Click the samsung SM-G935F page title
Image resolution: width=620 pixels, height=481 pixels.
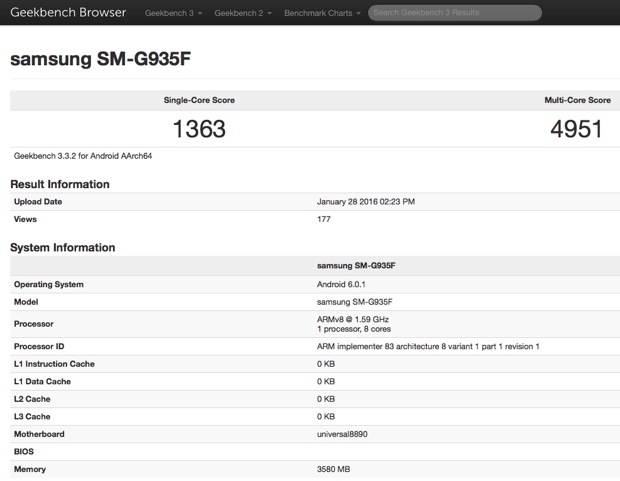100,59
